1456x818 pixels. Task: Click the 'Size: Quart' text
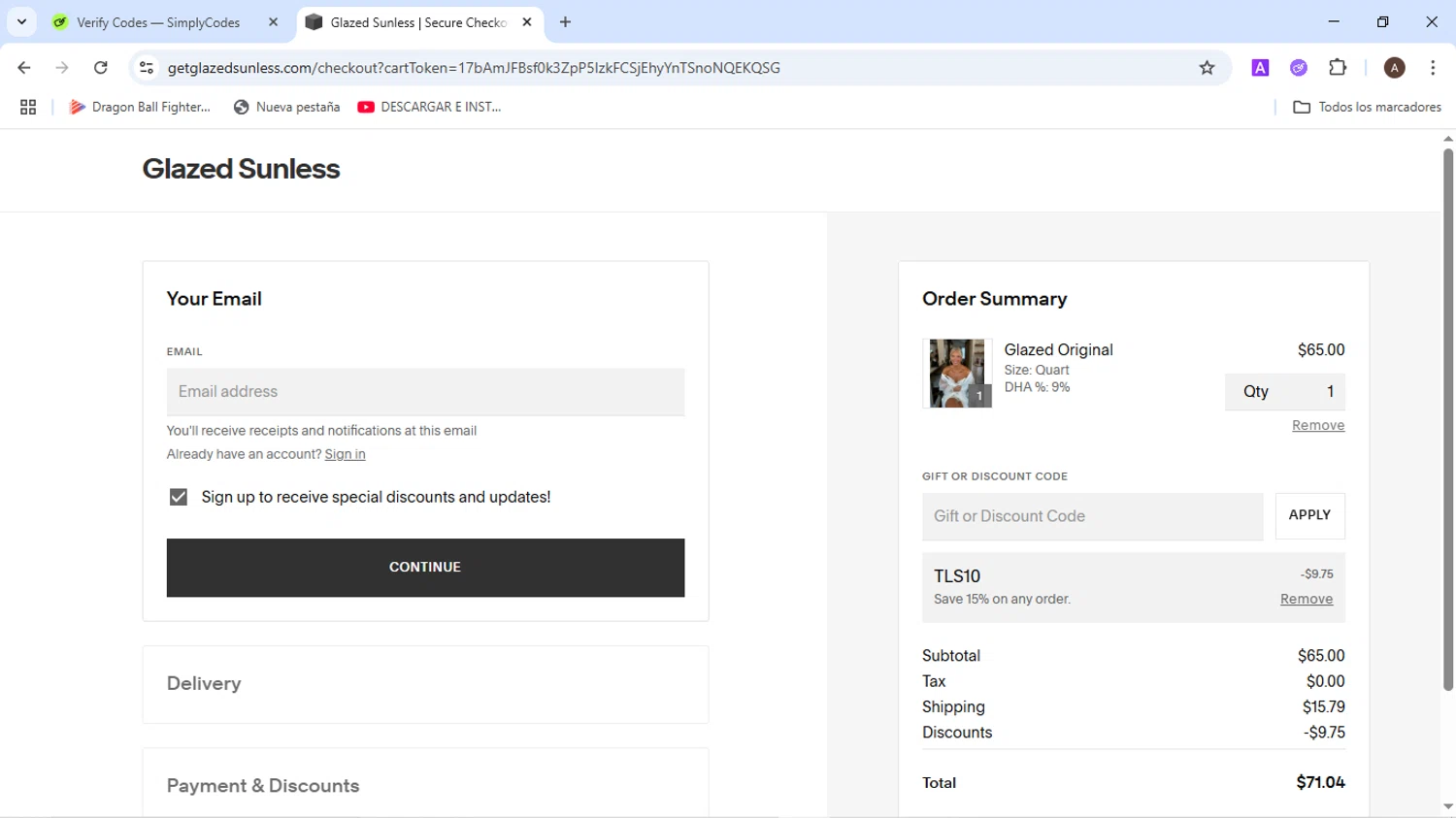[x=1037, y=371]
